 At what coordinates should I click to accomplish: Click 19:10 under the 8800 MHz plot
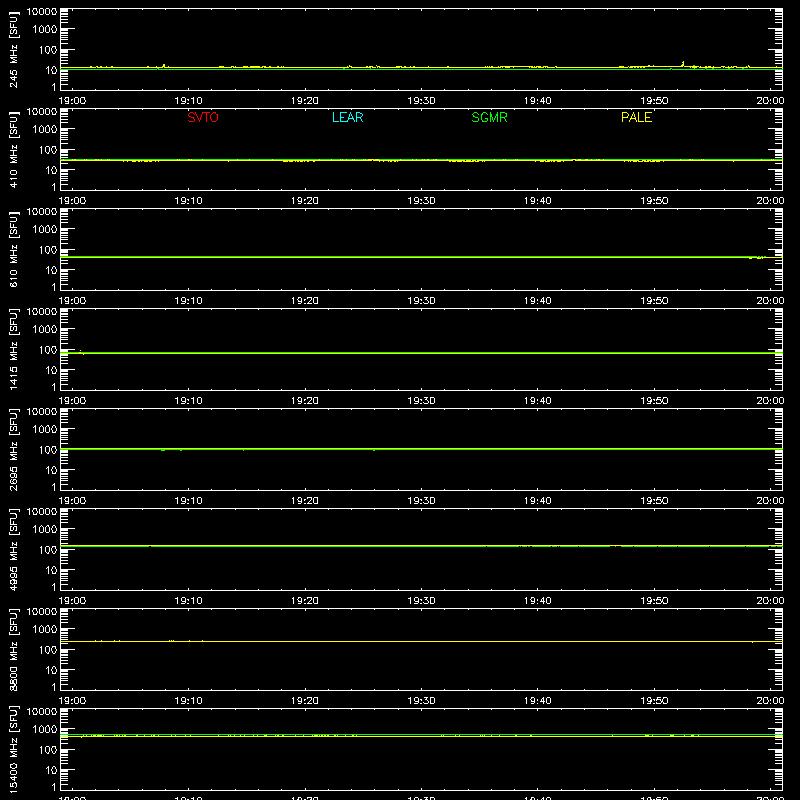(189, 701)
